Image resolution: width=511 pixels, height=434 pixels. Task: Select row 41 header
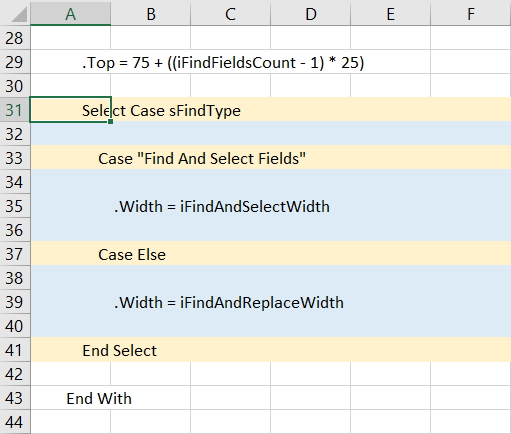tap(15, 350)
